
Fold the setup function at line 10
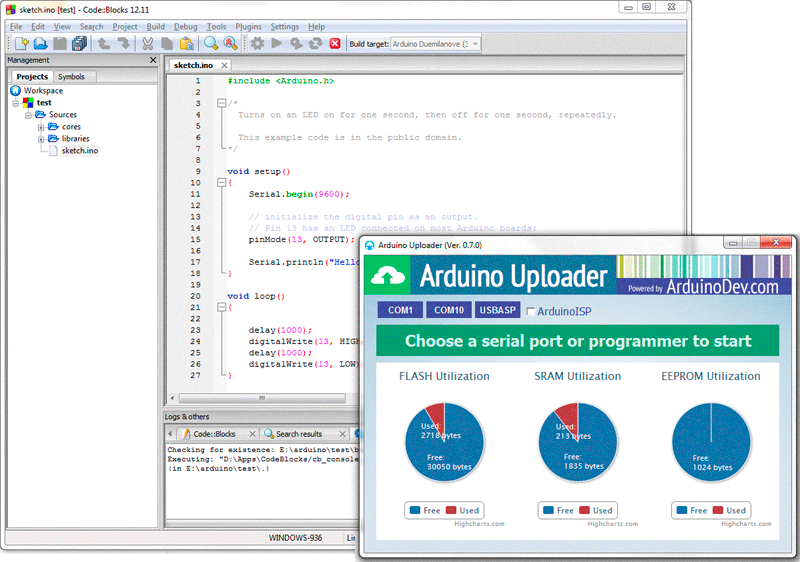(221, 183)
